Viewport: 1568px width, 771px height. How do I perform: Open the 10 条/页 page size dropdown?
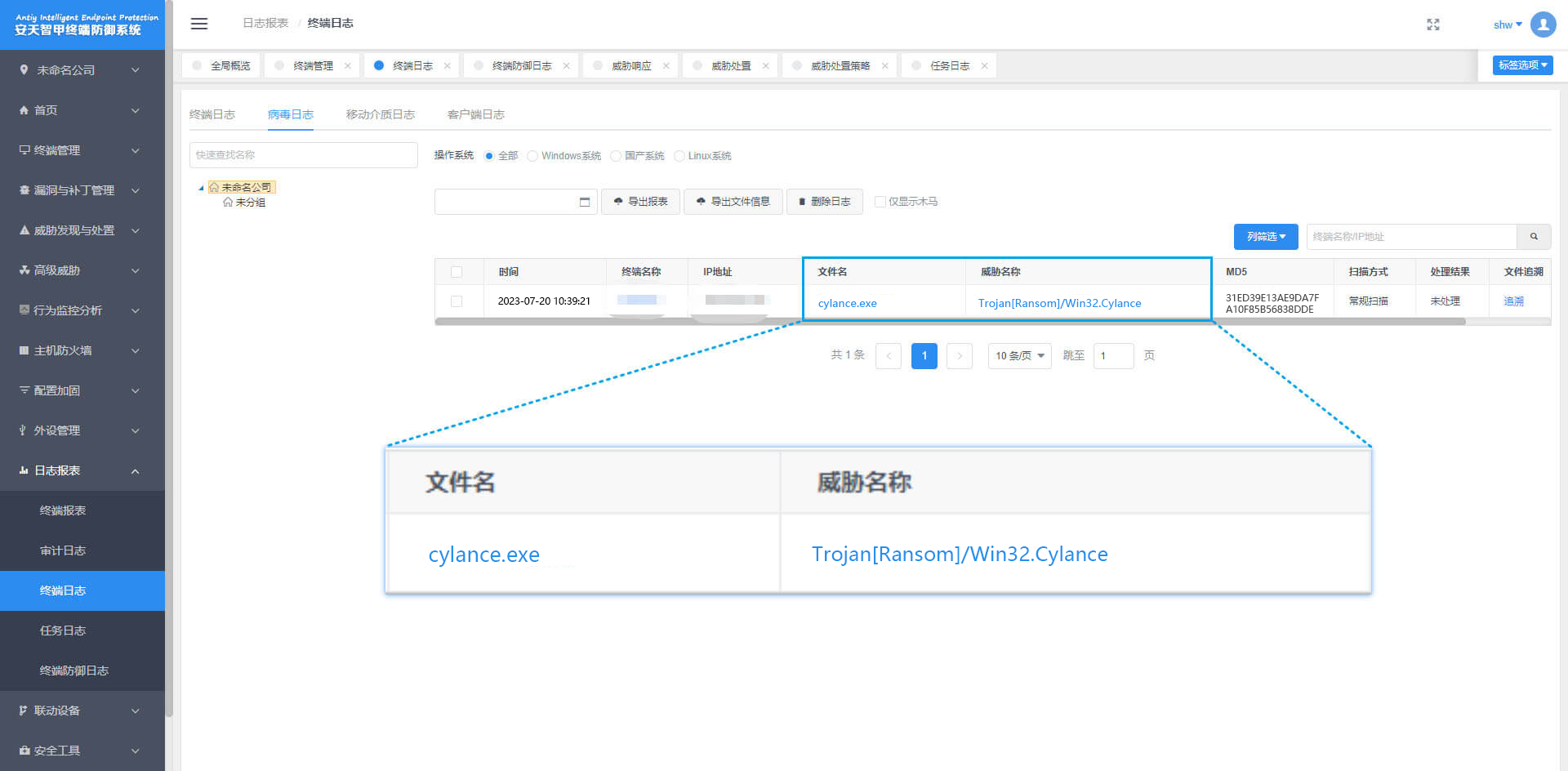pos(1019,356)
